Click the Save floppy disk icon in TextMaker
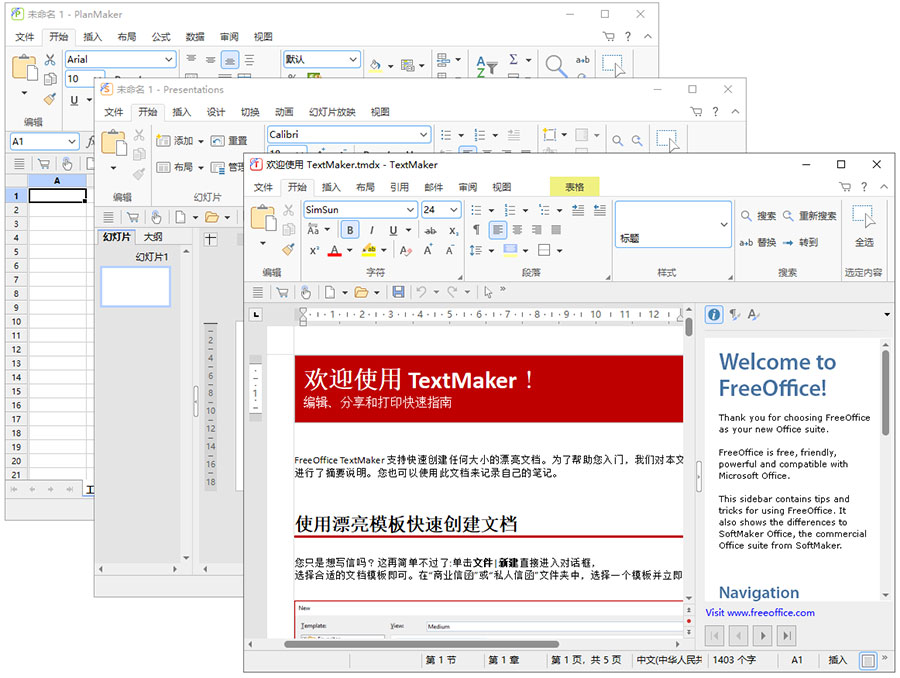This screenshot has width=900, height=678. (x=398, y=292)
